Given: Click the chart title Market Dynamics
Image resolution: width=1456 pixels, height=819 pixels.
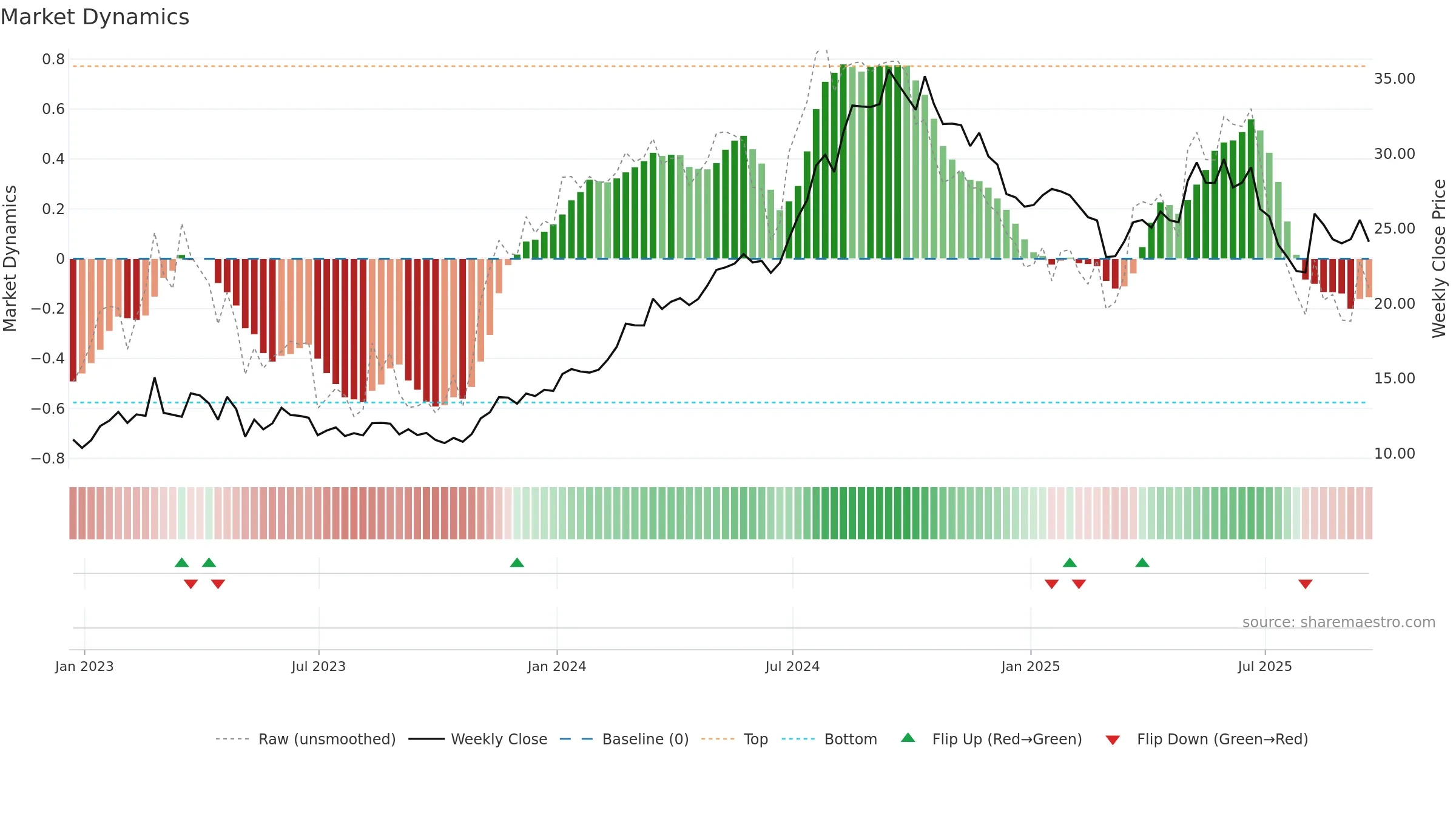Looking at the screenshot, I should click(x=95, y=17).
